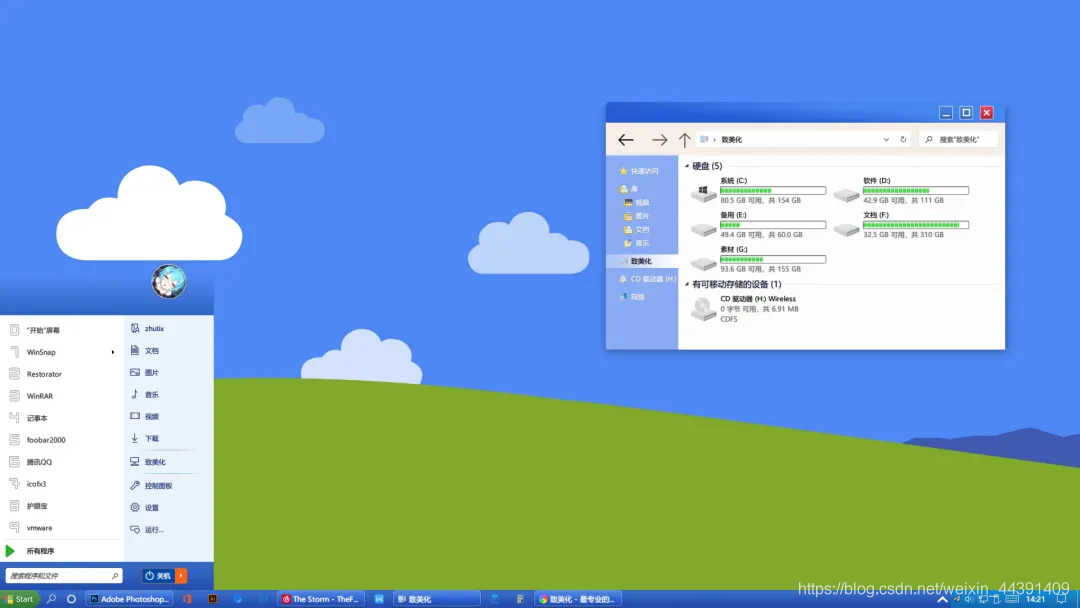
Task: Open the address bar history dropdown
Action: click(886, 140)
